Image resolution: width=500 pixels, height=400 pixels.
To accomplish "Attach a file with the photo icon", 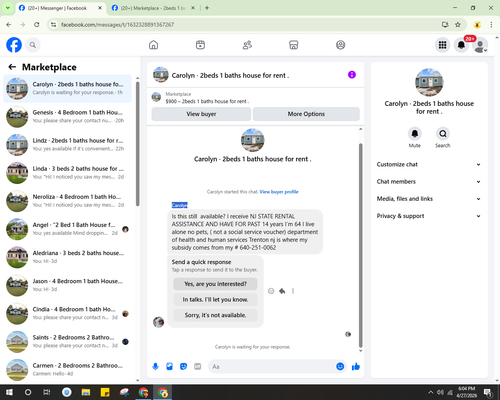I will [x=169, y=367].
